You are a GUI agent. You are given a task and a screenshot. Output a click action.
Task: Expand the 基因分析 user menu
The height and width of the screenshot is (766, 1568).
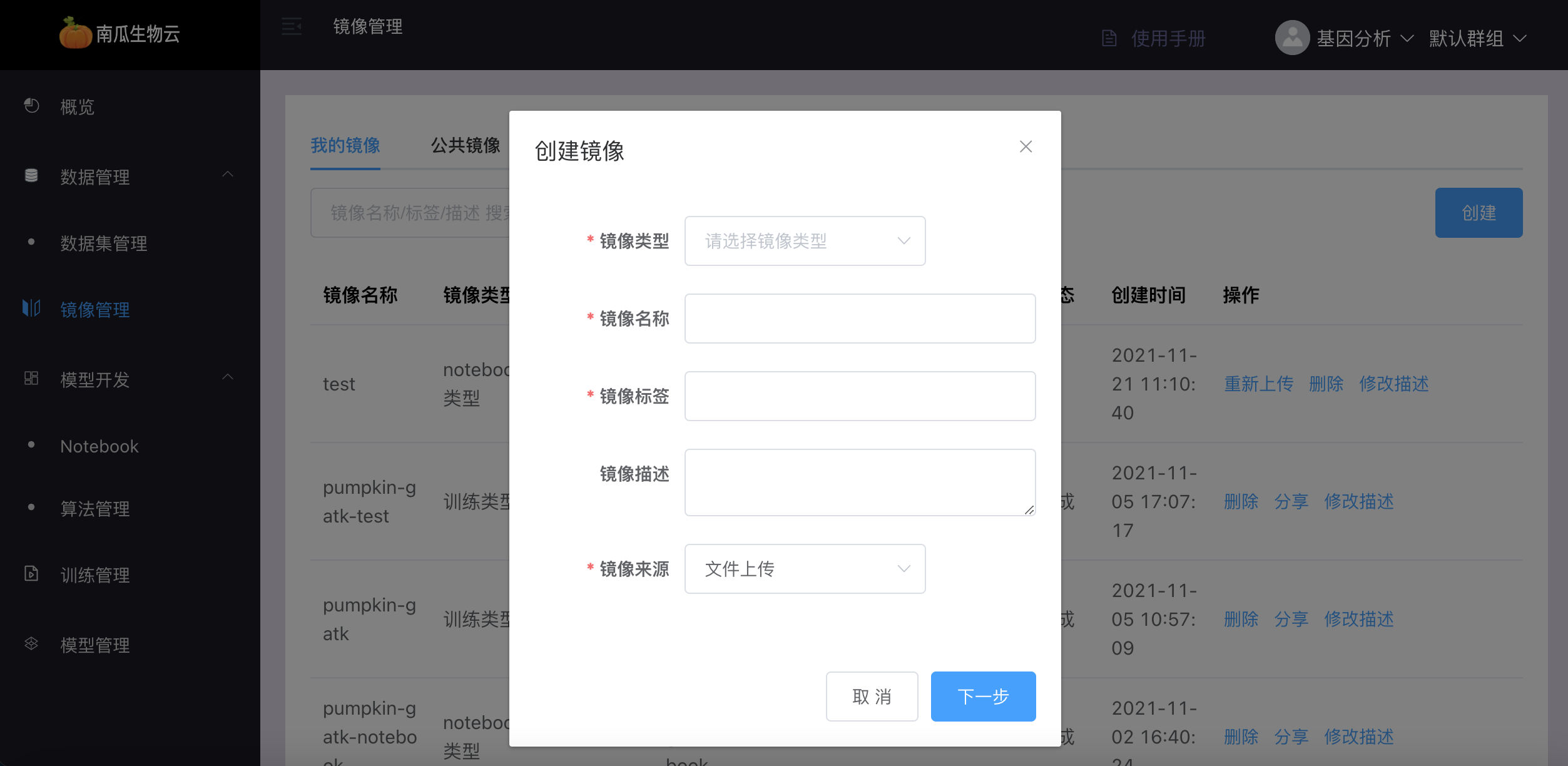click(x=1365, y=38)
